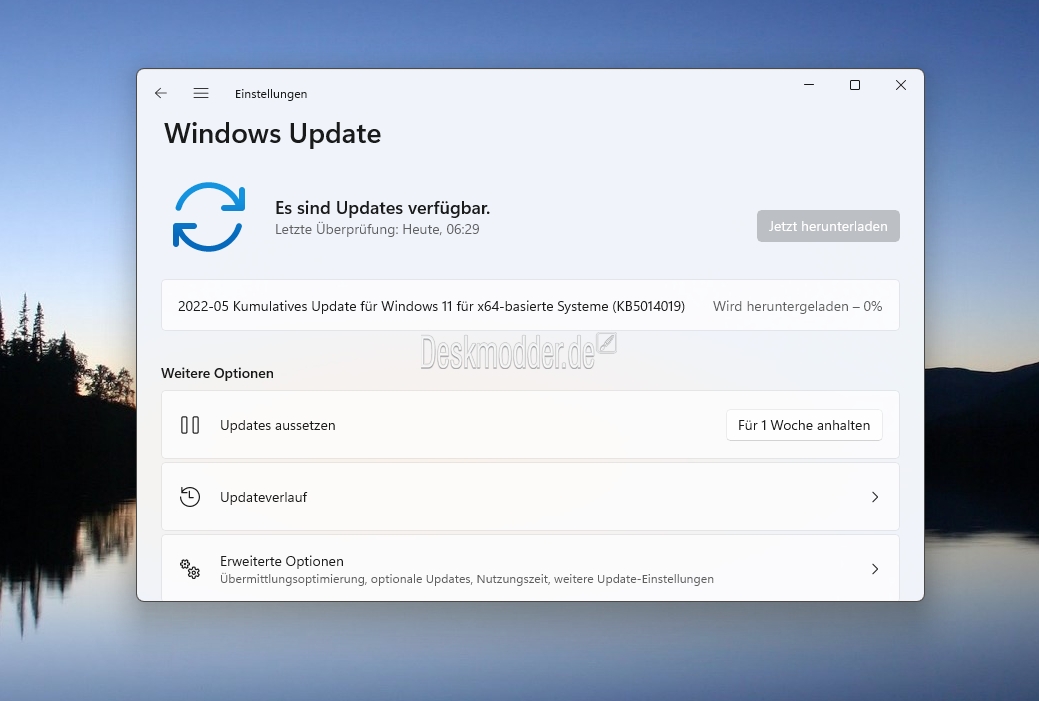Open the hamburger navigation menu
This screenshot has height=701, width=1039.
click(201, 93)
